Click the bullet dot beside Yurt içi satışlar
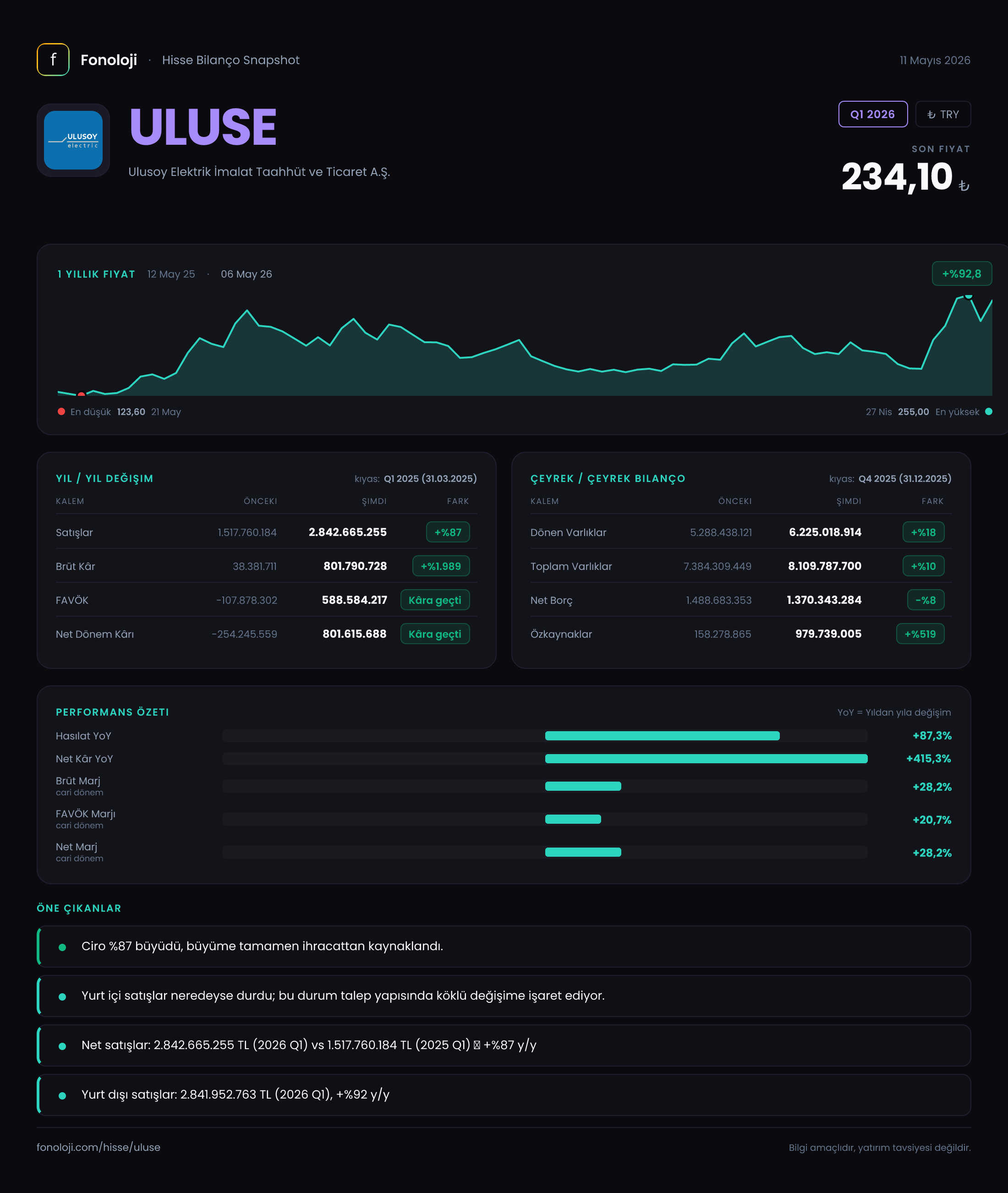This screenshot has width=1008, height=1193. tap(62, 996)
